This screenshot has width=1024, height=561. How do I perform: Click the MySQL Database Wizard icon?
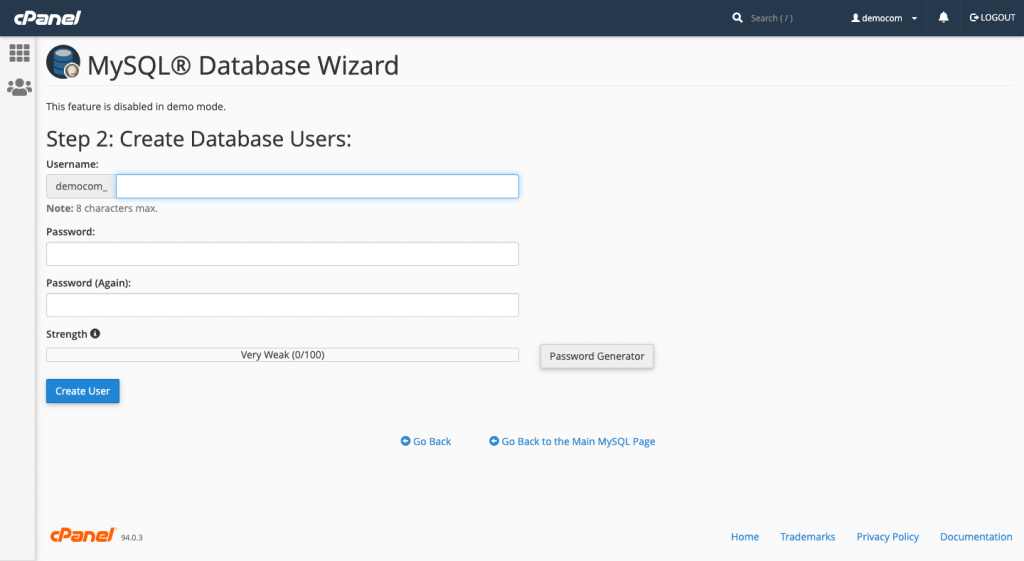tap(63, 62)
